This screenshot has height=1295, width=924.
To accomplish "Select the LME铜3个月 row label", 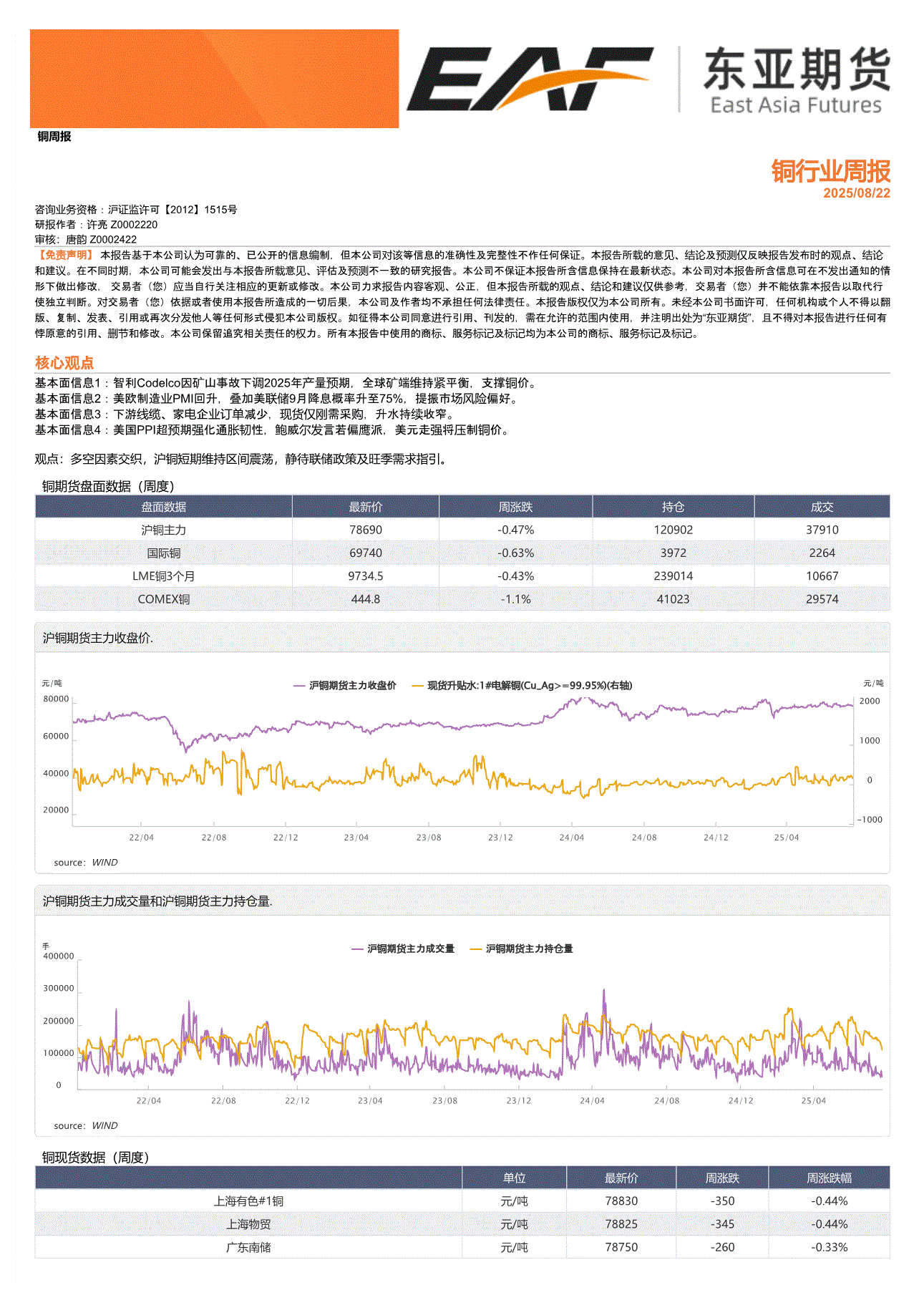I will (x=164, y=576).
